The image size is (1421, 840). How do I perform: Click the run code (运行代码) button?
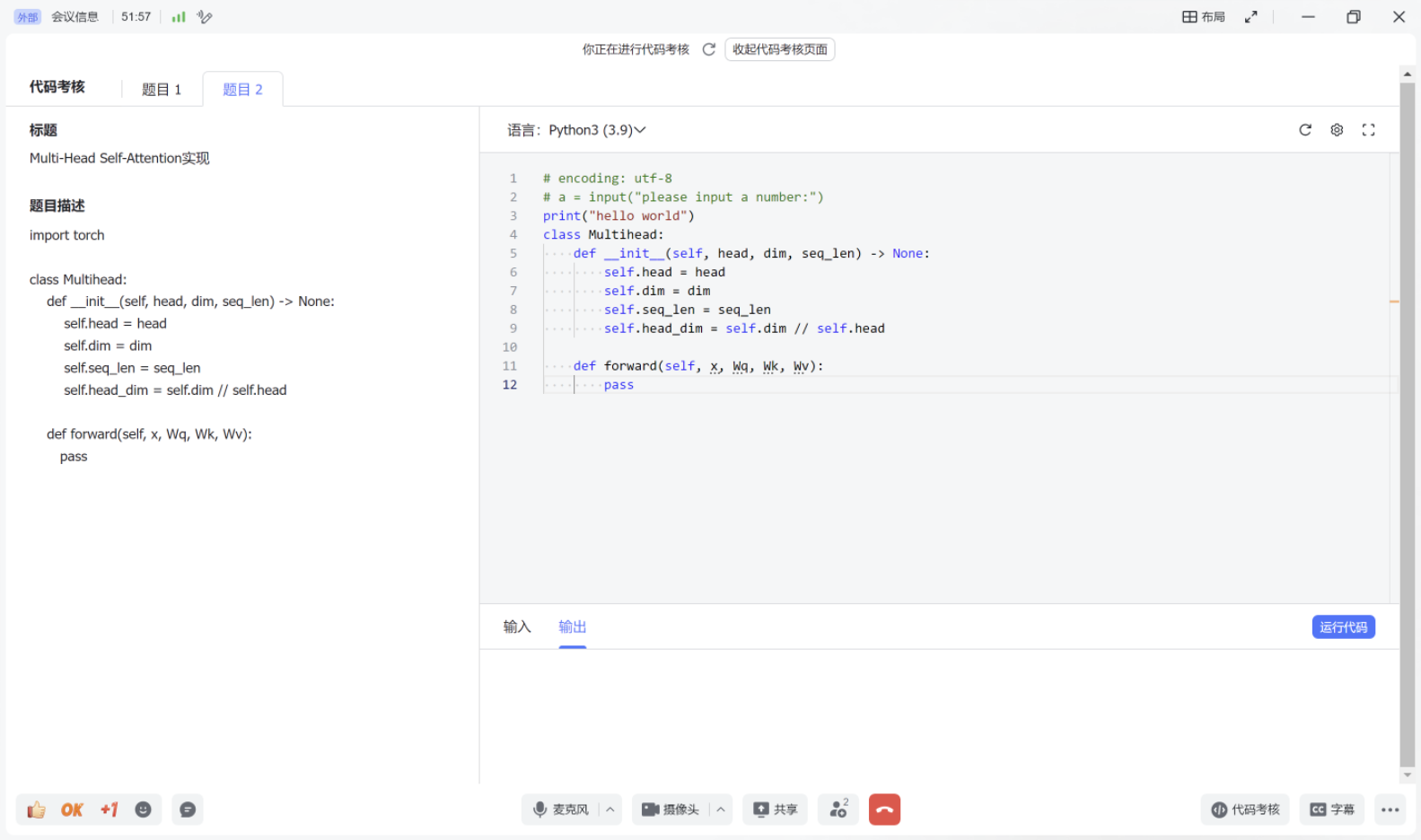(1343, 627)
